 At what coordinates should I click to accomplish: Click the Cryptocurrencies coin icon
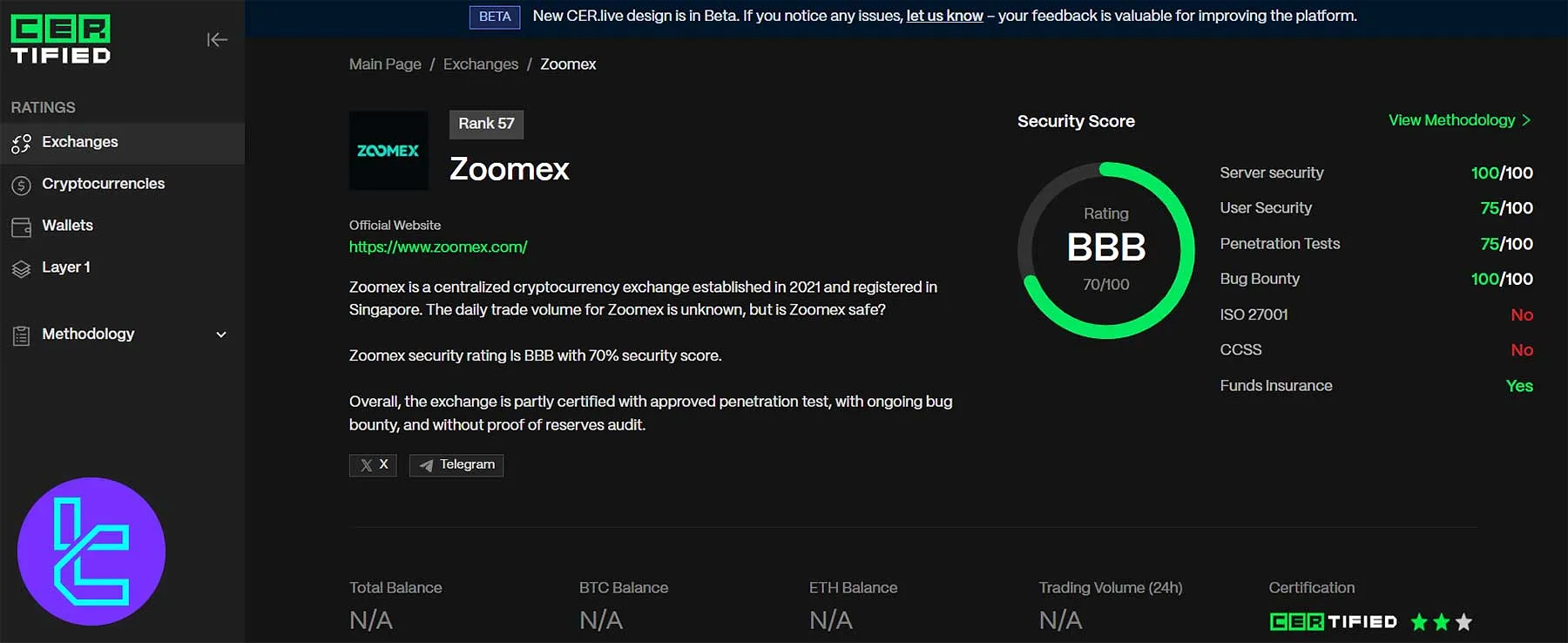[x=21, y=185]
